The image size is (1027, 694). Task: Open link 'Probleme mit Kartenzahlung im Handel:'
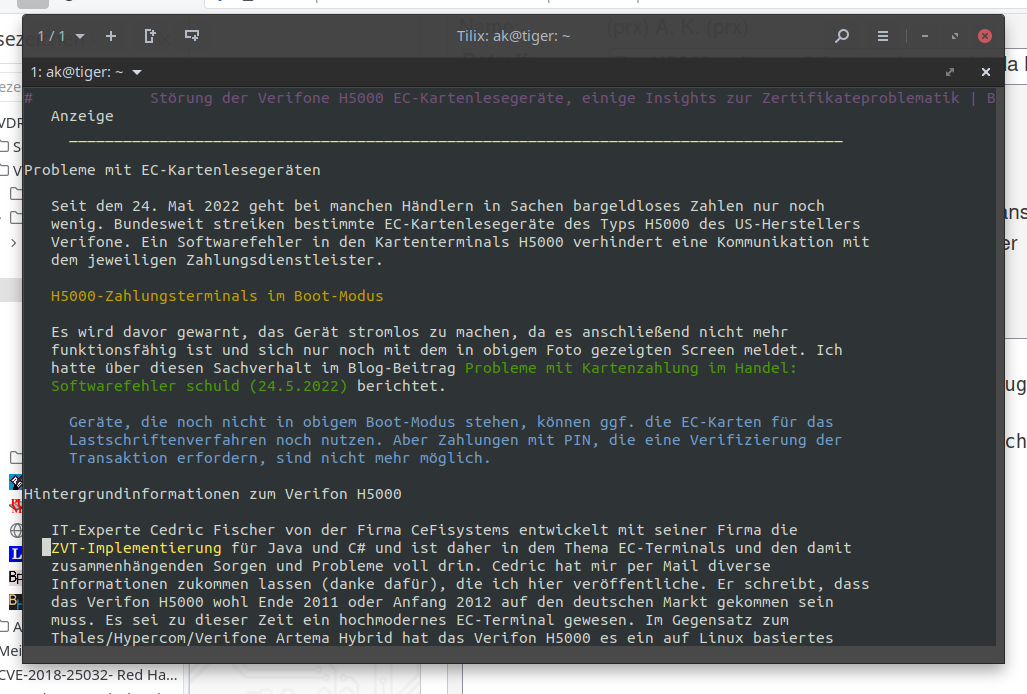tap(631, 368)
